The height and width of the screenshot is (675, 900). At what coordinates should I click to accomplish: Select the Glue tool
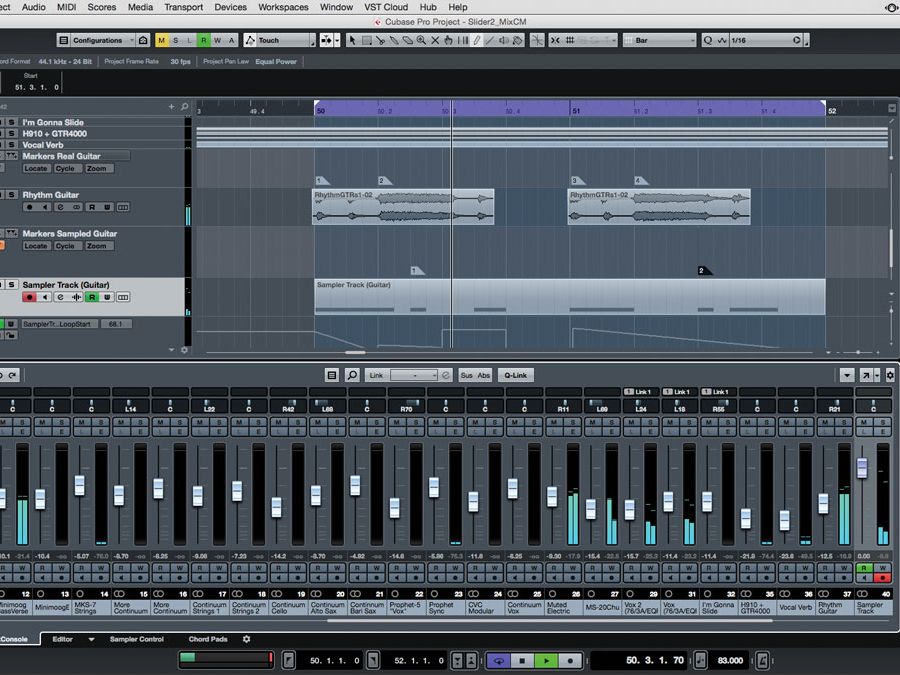pos(394,40)
